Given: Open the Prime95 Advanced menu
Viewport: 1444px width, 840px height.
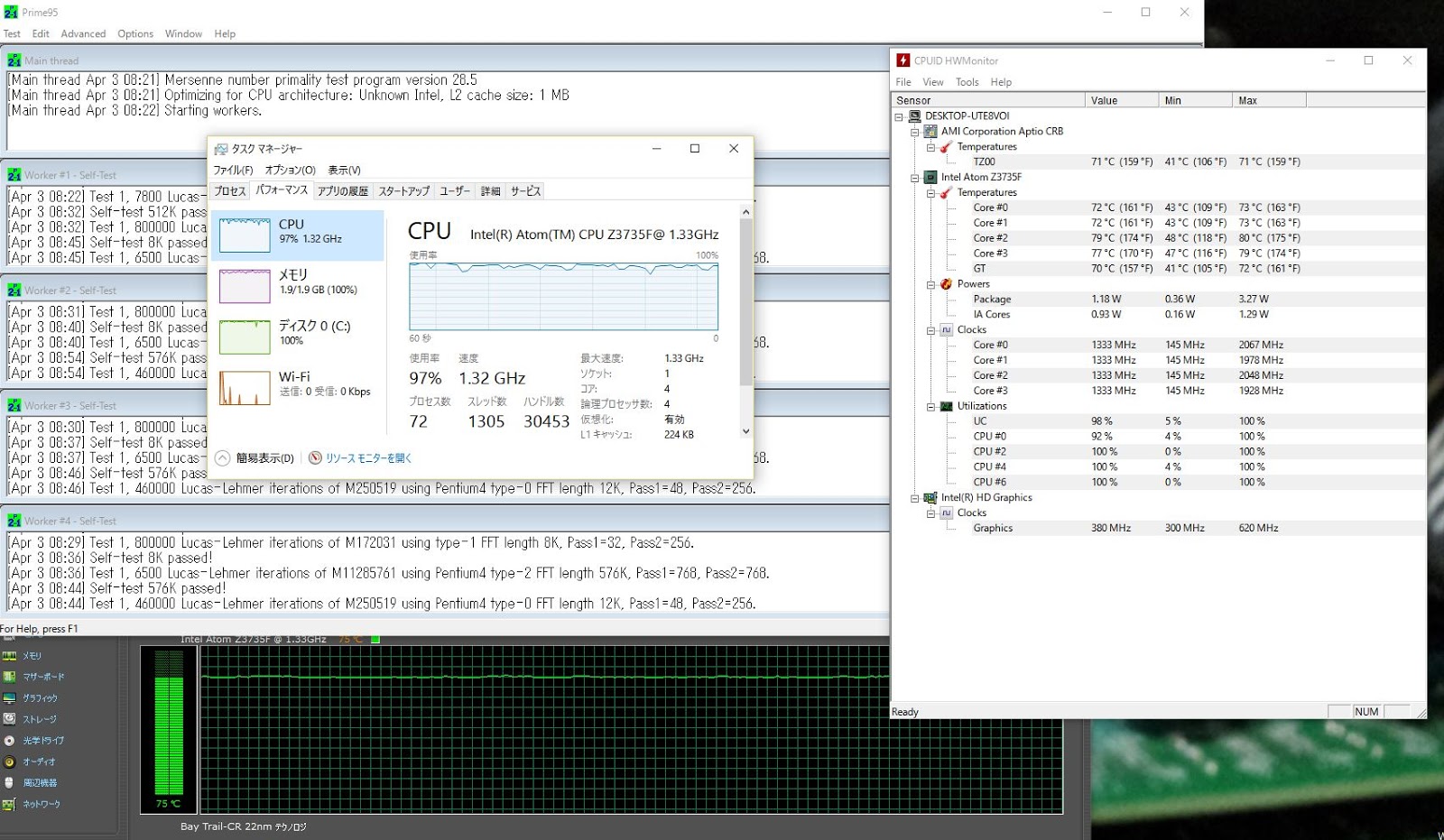Looking at the screenshot, I should click(x=83, y=34).
